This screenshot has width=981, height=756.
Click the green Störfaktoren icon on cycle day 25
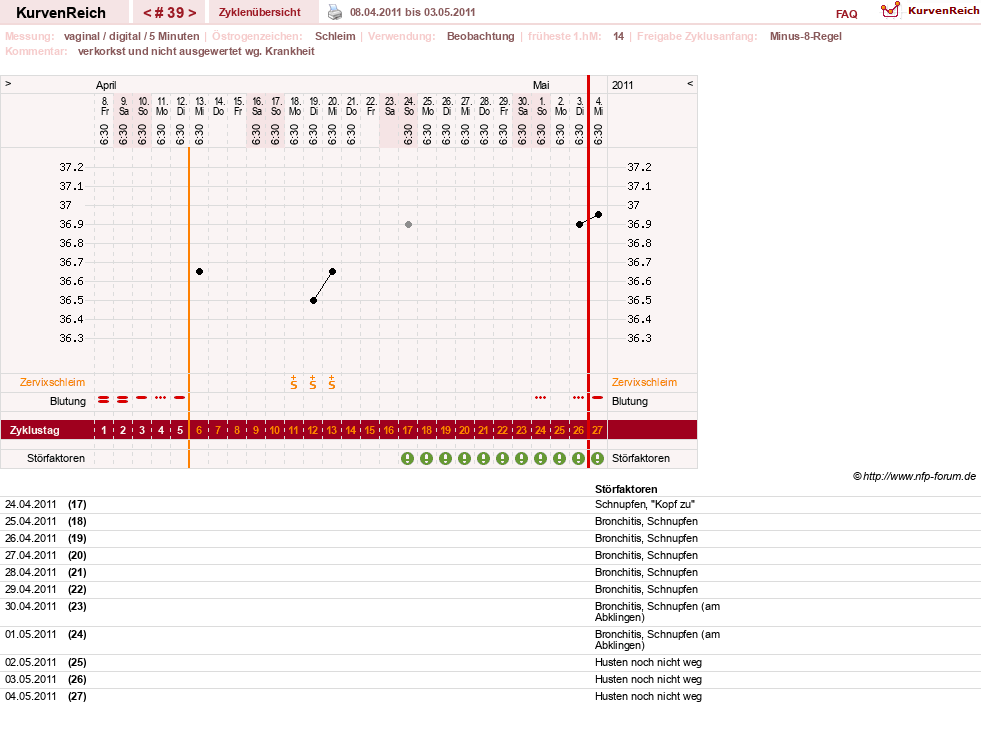pos(559,459)
